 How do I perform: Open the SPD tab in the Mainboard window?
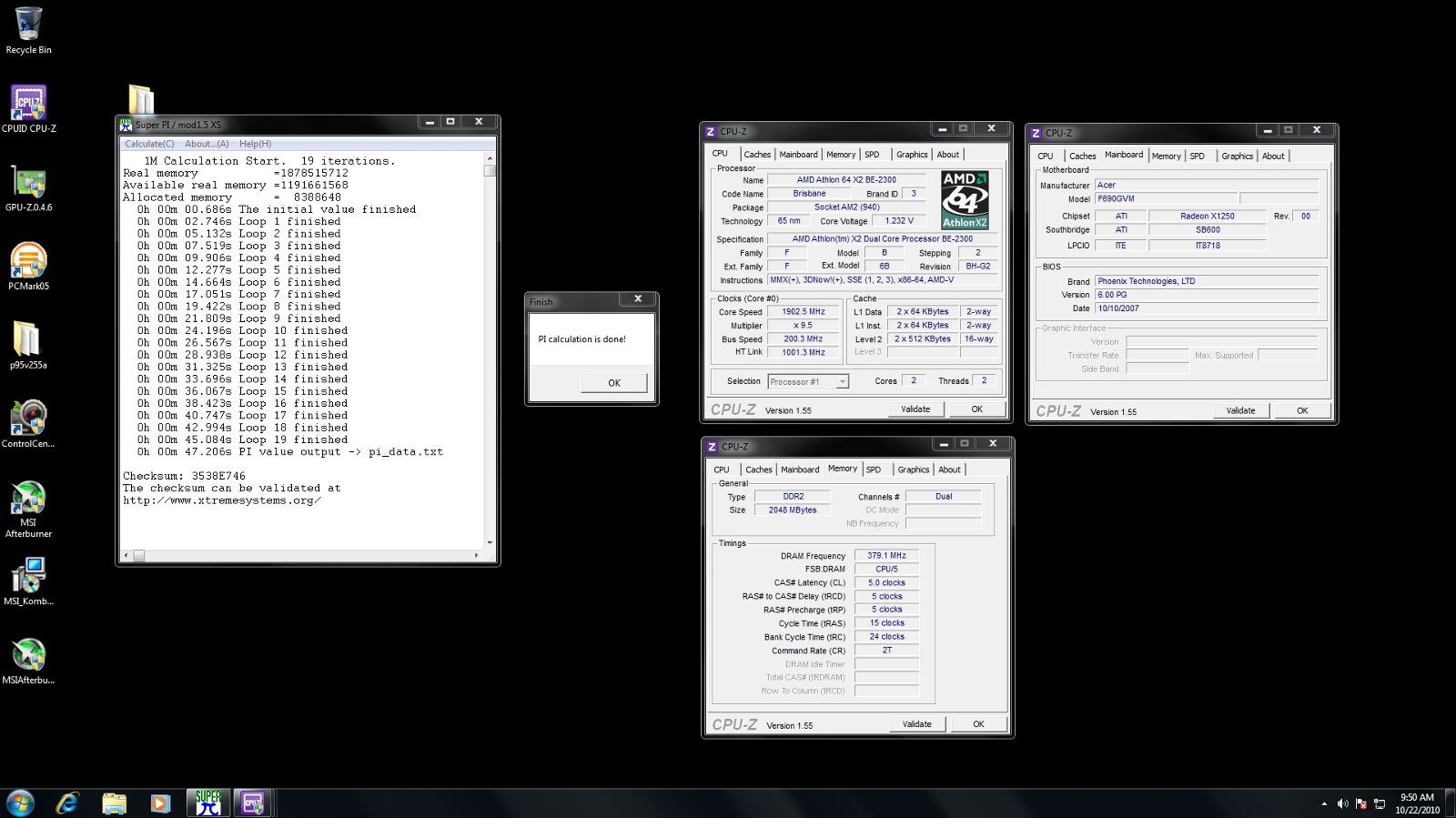tap(1198, 157)
